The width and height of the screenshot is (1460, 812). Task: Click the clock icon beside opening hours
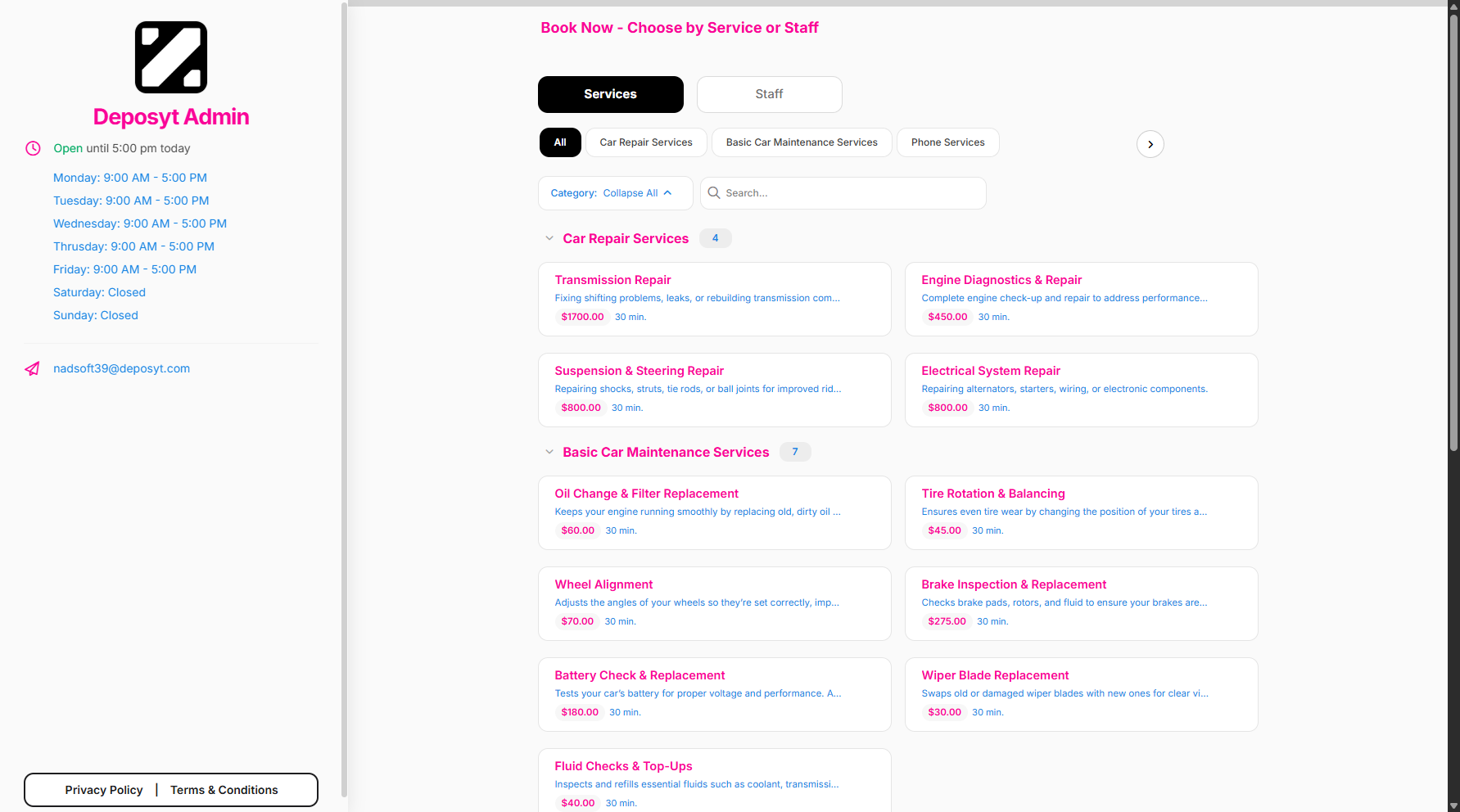tap(33, 148)
